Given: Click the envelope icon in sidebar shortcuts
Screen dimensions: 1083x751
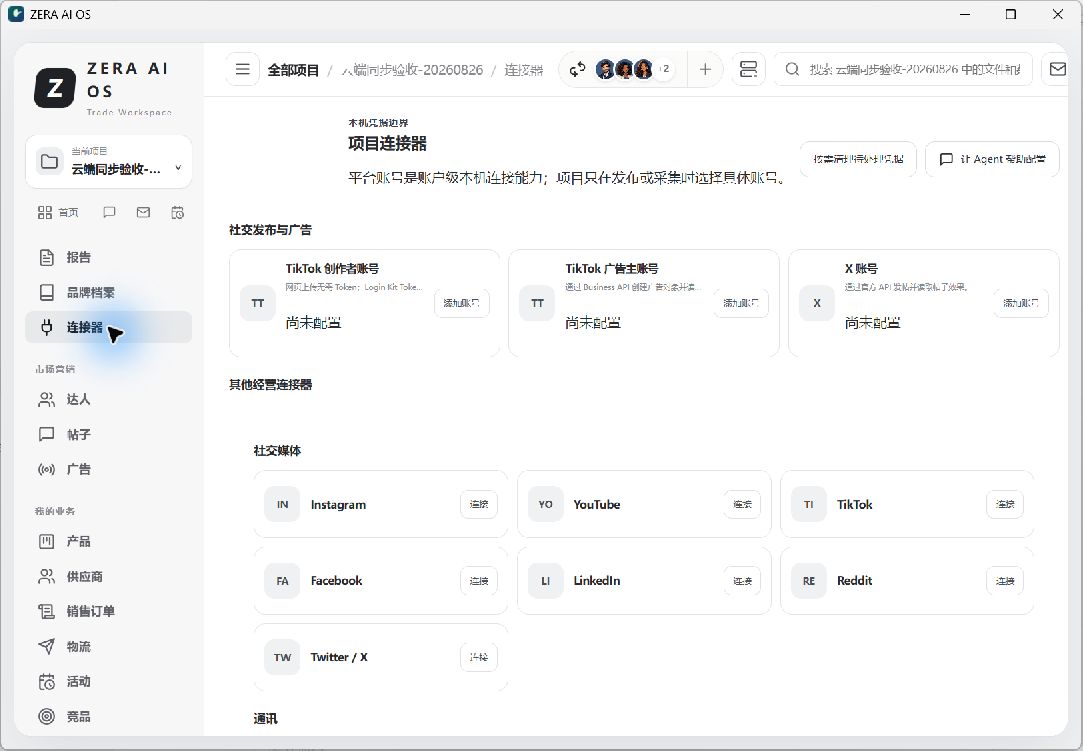Looking at the screenshot, I should (143, 212).
